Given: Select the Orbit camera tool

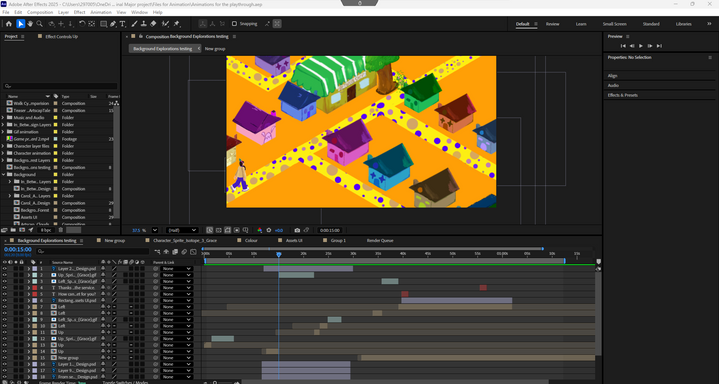Looking at the screenshot, I should coord(51,24).
